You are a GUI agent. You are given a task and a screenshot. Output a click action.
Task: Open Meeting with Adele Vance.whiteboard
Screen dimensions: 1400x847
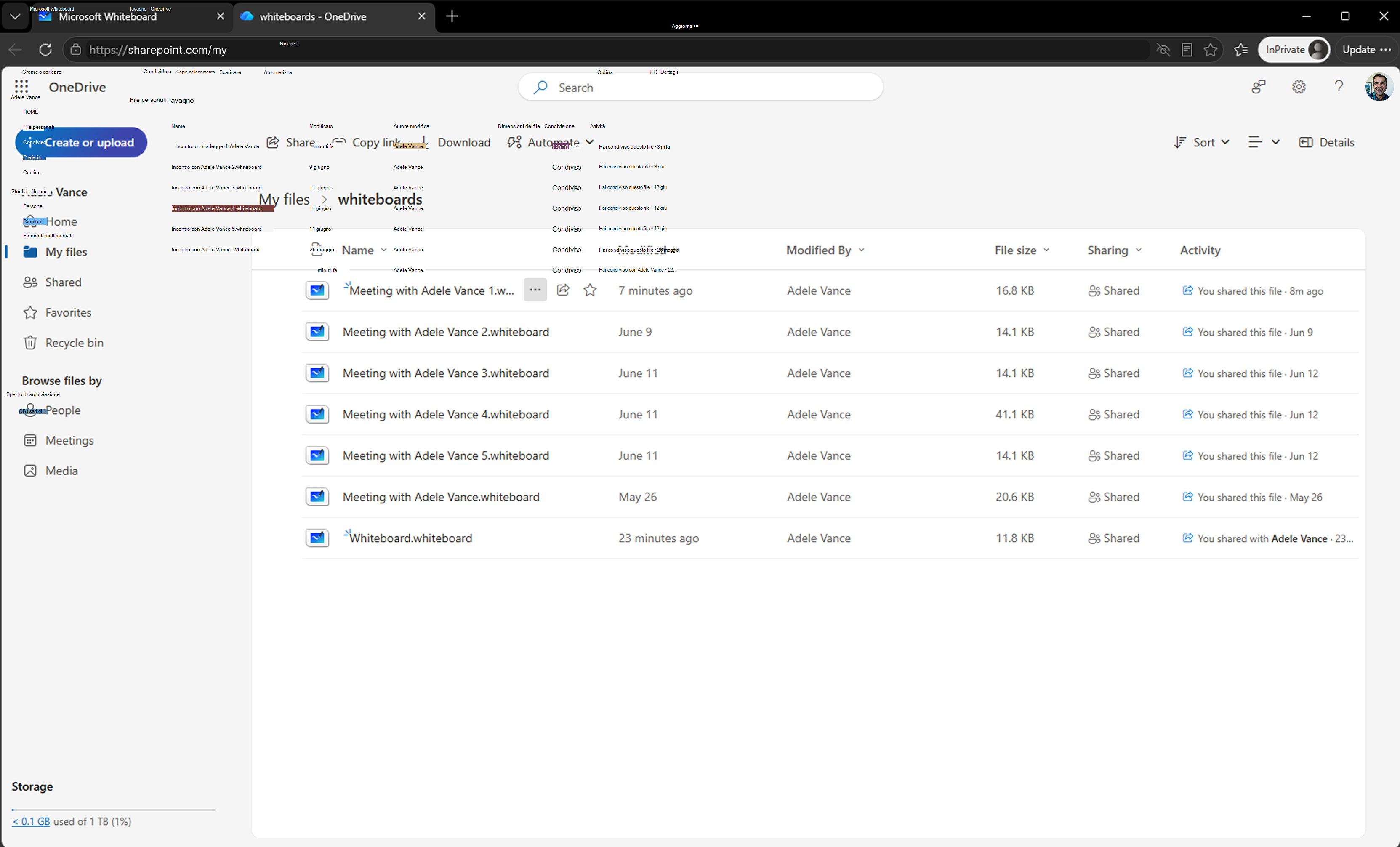coord(441,496)
